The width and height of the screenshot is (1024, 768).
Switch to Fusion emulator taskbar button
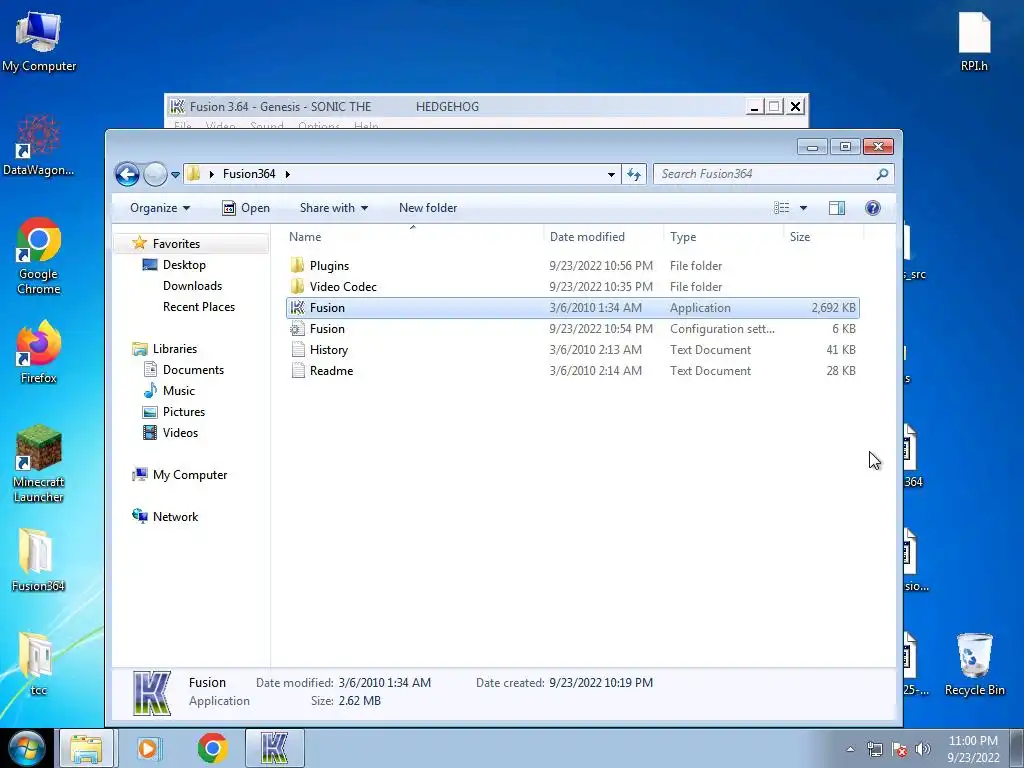pyautogui.click(x=275, y=748)
